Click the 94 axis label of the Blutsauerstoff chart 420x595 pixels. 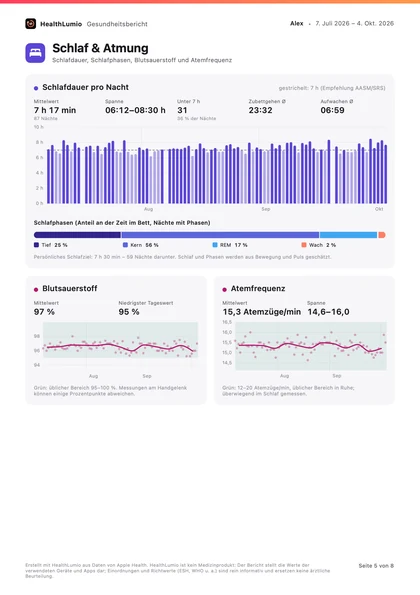pyautogui.click(x=37, y=365)
